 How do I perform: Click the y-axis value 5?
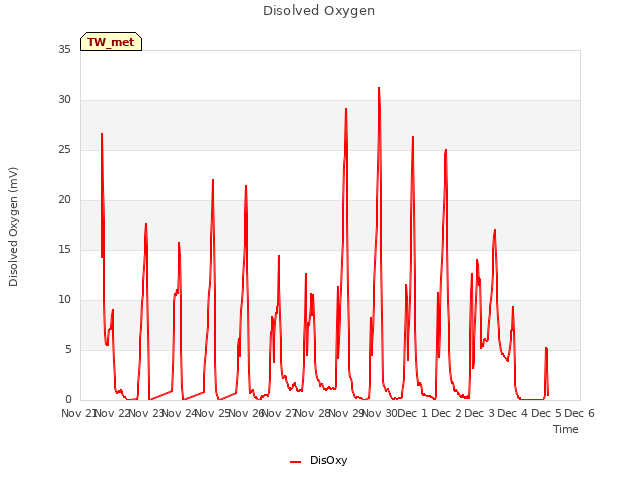pyautogui.click(x=68, y=349)
